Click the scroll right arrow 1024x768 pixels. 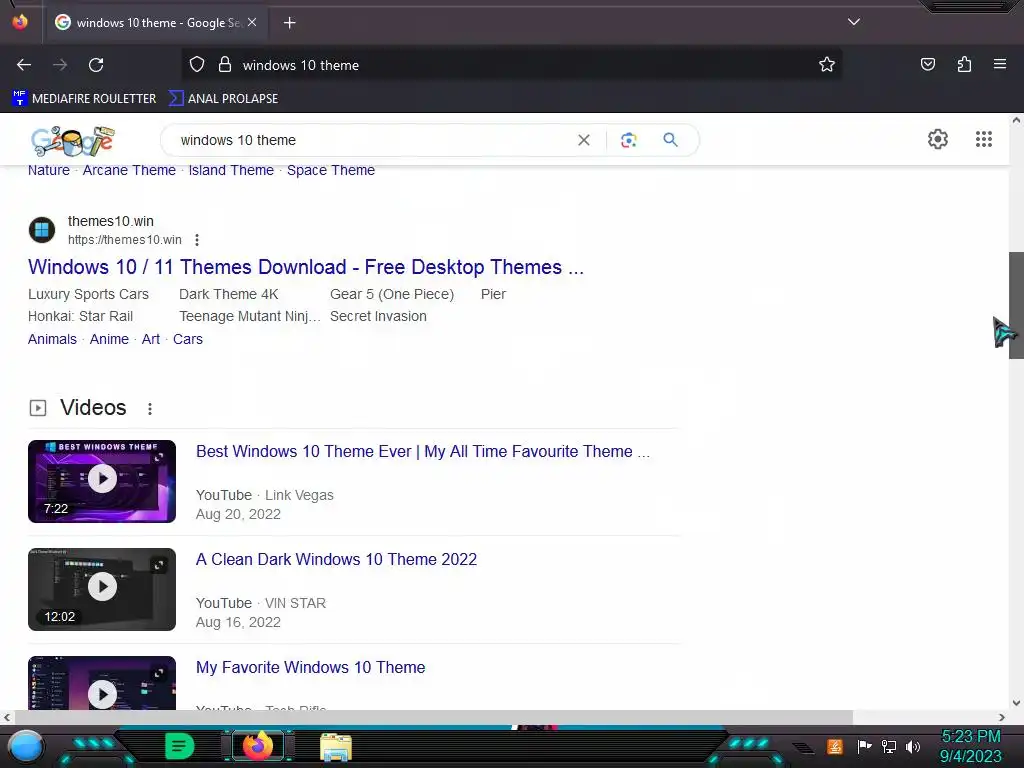click(1002, 717)
